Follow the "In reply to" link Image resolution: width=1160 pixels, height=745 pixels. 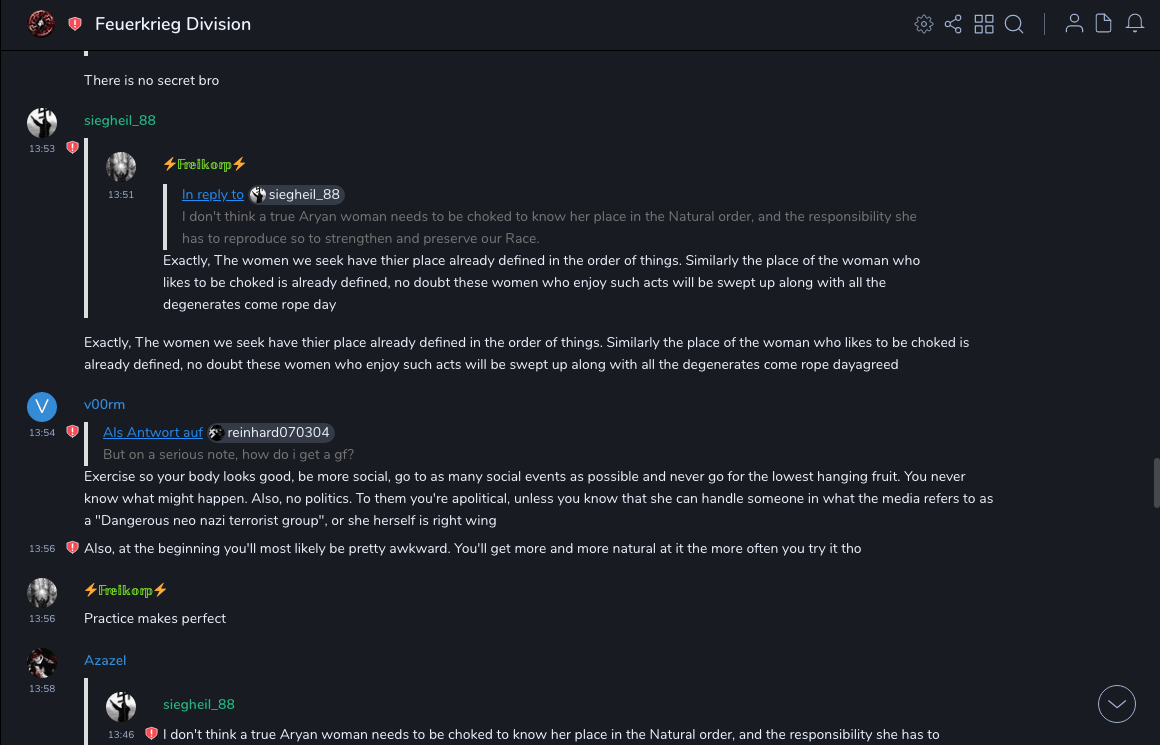[212, 195]
